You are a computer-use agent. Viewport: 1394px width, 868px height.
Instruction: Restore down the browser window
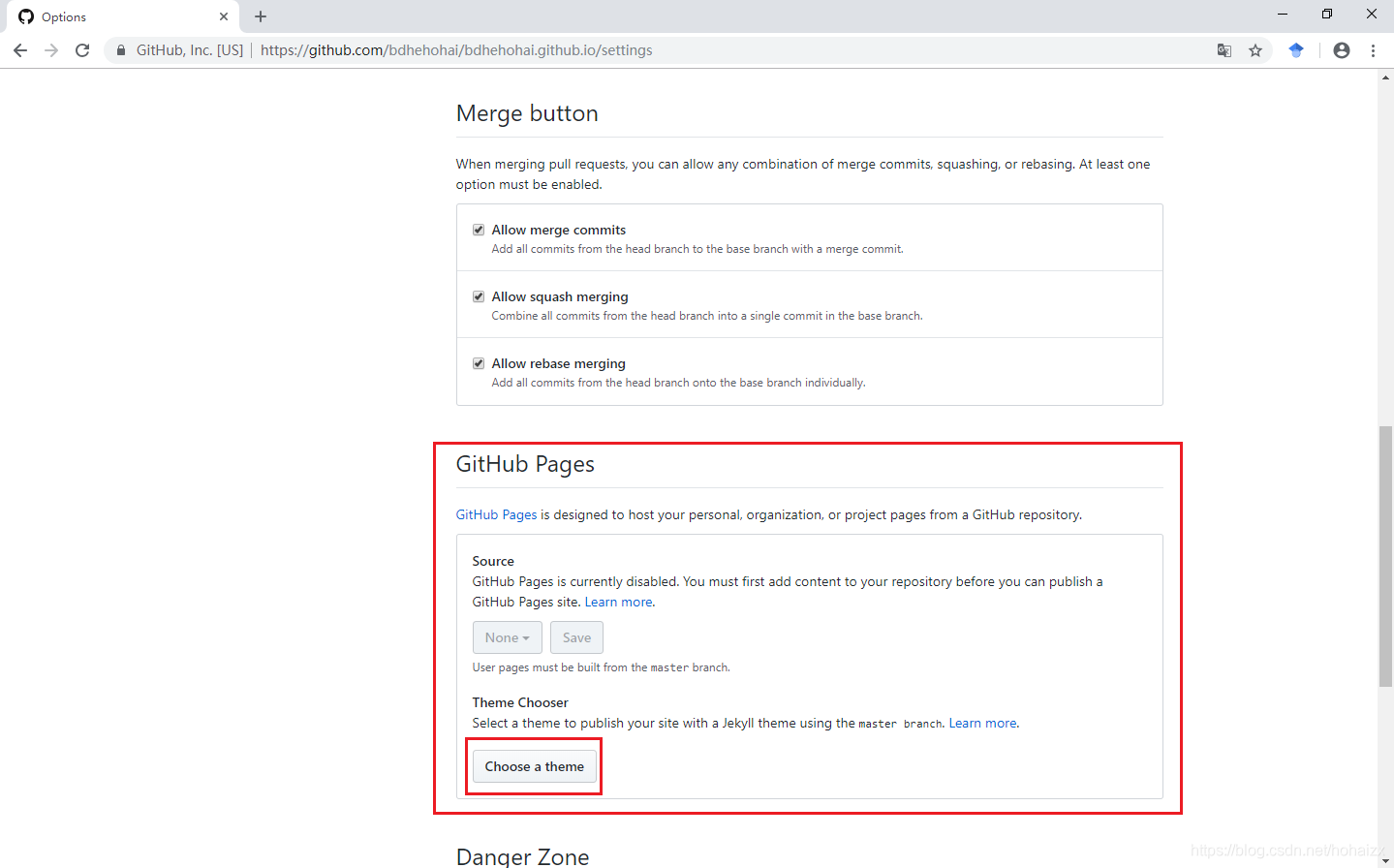pos(1327,14)
